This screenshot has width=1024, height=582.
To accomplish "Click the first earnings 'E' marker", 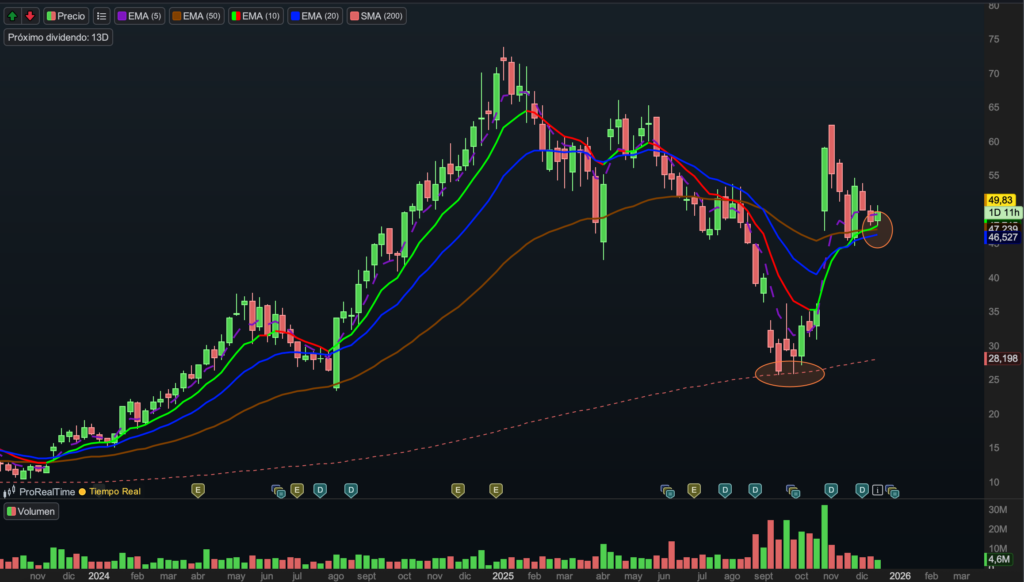I will (197, 490).
